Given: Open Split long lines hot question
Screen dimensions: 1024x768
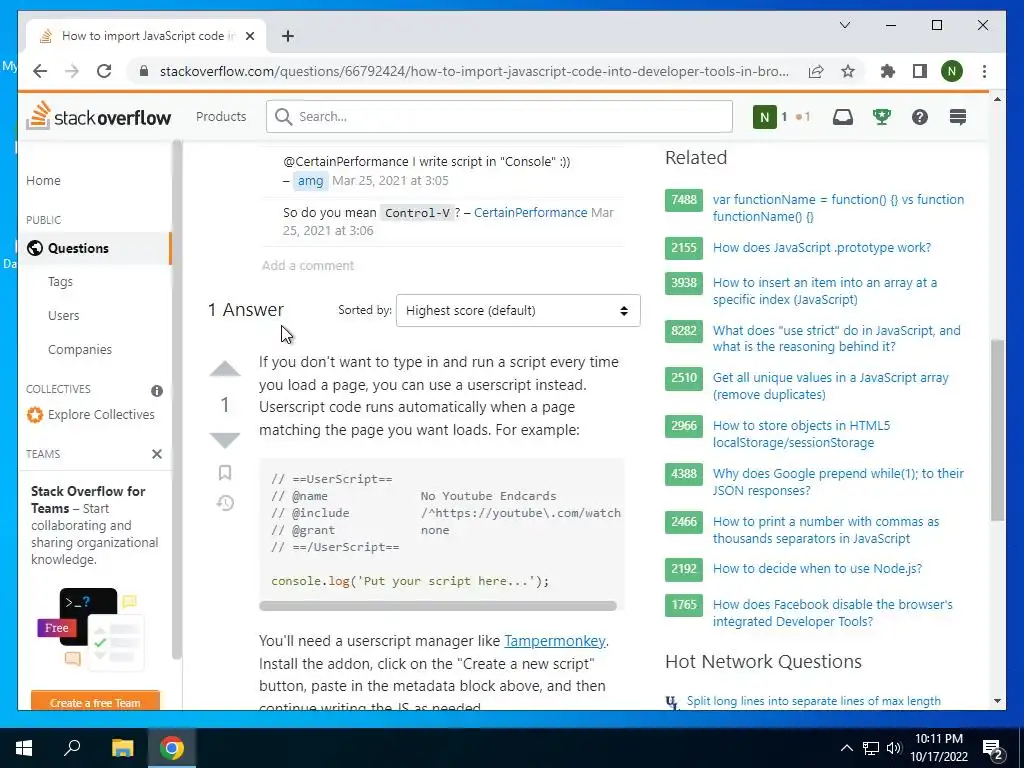Looking at the screenshot, I should pos(813,701).
